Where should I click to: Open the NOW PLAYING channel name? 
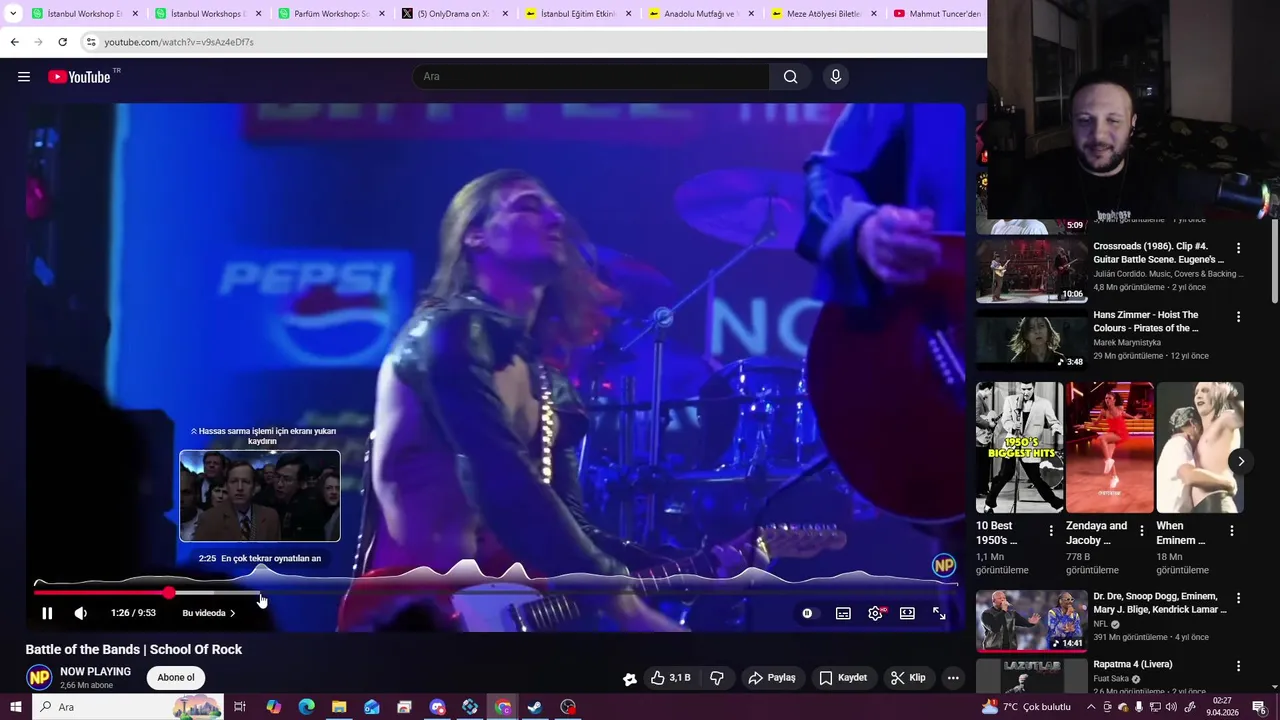pyautogui.click(x=95, y=672)
